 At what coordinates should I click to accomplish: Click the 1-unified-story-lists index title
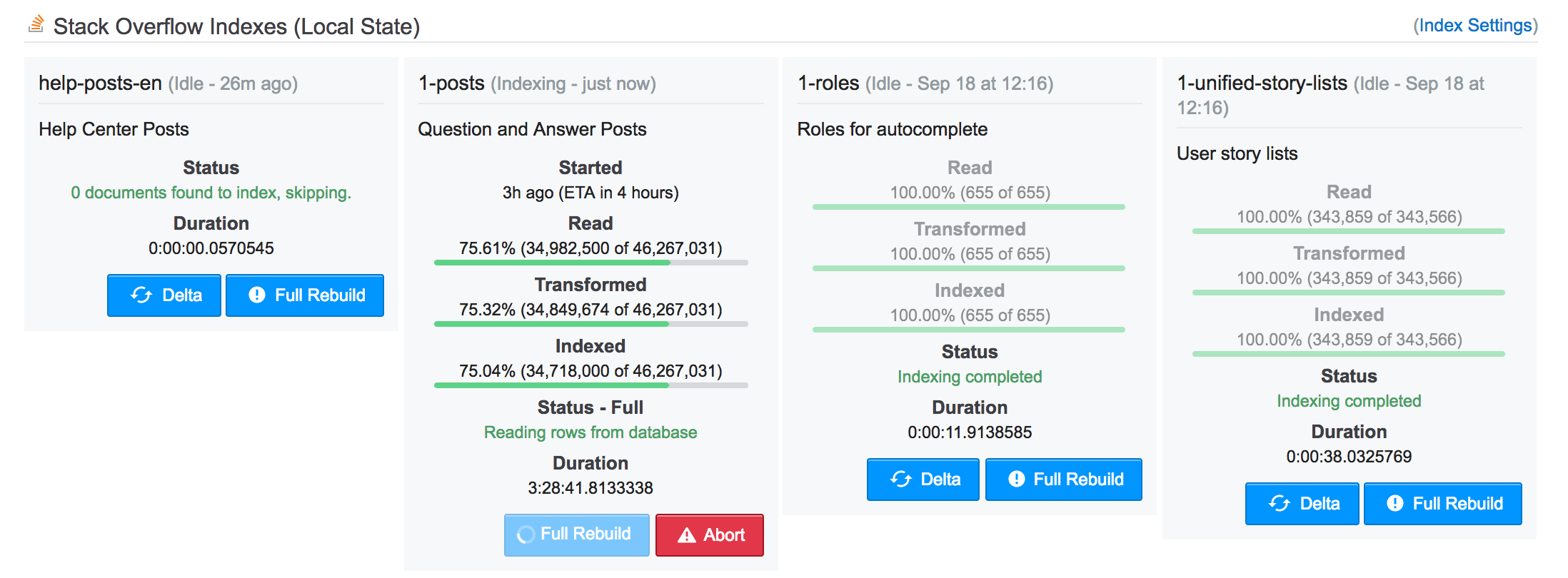tap(1262, 83)
